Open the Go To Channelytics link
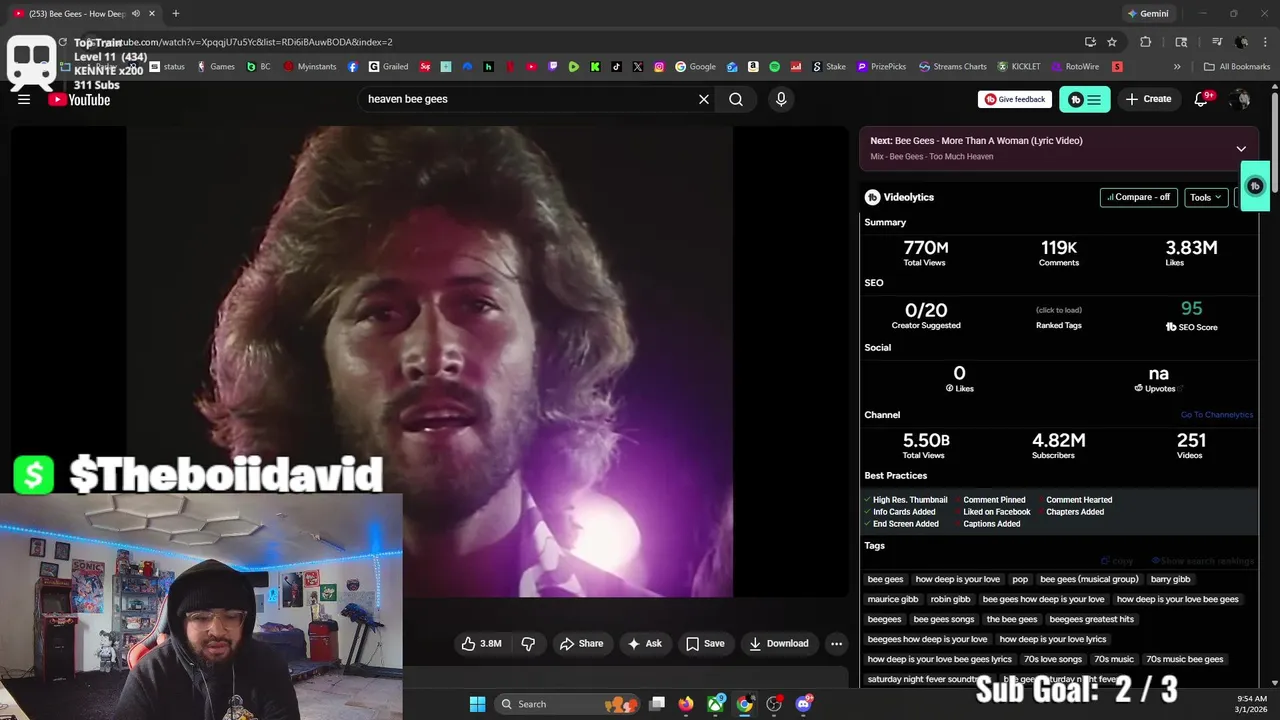This screenshot has height=720, width=1280. tap(1216, 415)
